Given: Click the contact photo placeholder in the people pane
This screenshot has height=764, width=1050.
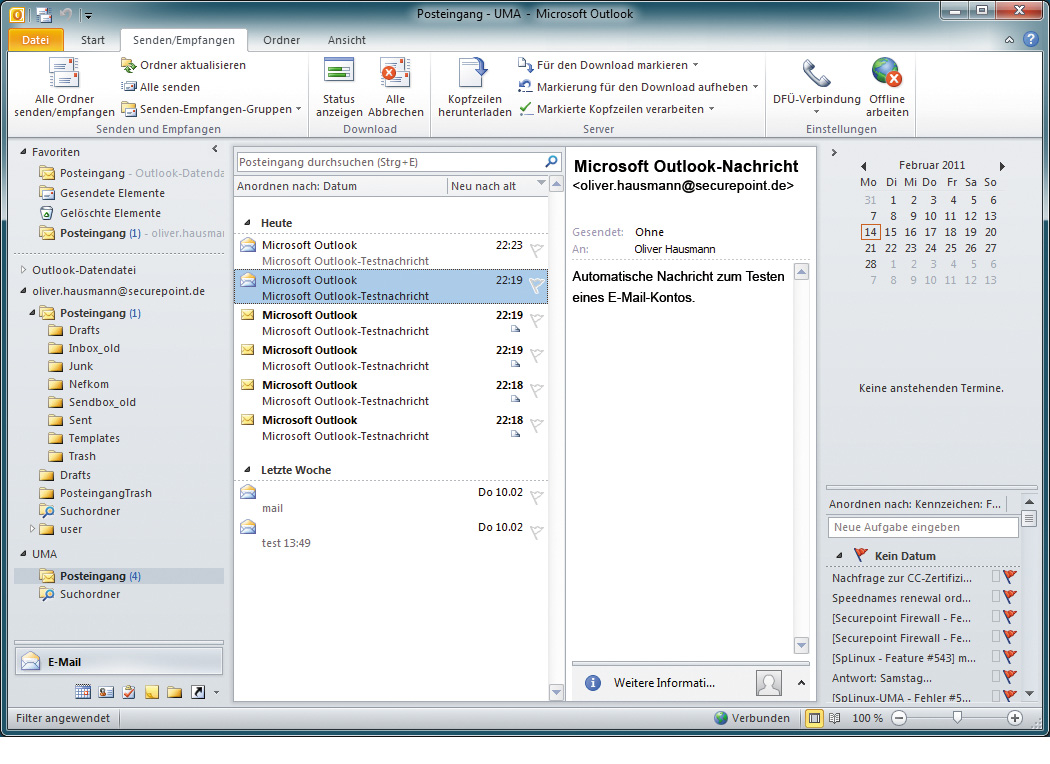Looking at the screenshot, I should [769, 683].
